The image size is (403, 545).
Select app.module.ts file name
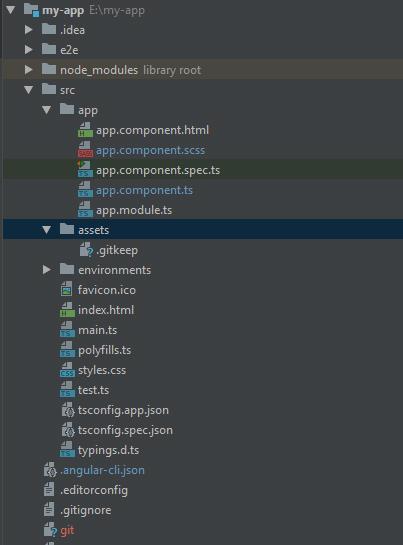[134, 210]
